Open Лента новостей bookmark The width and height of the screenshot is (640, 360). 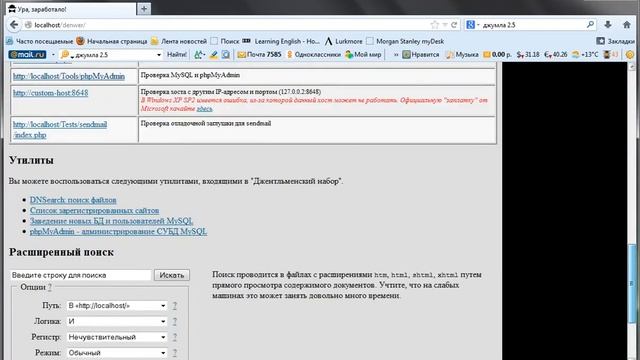tap(179, 41)
